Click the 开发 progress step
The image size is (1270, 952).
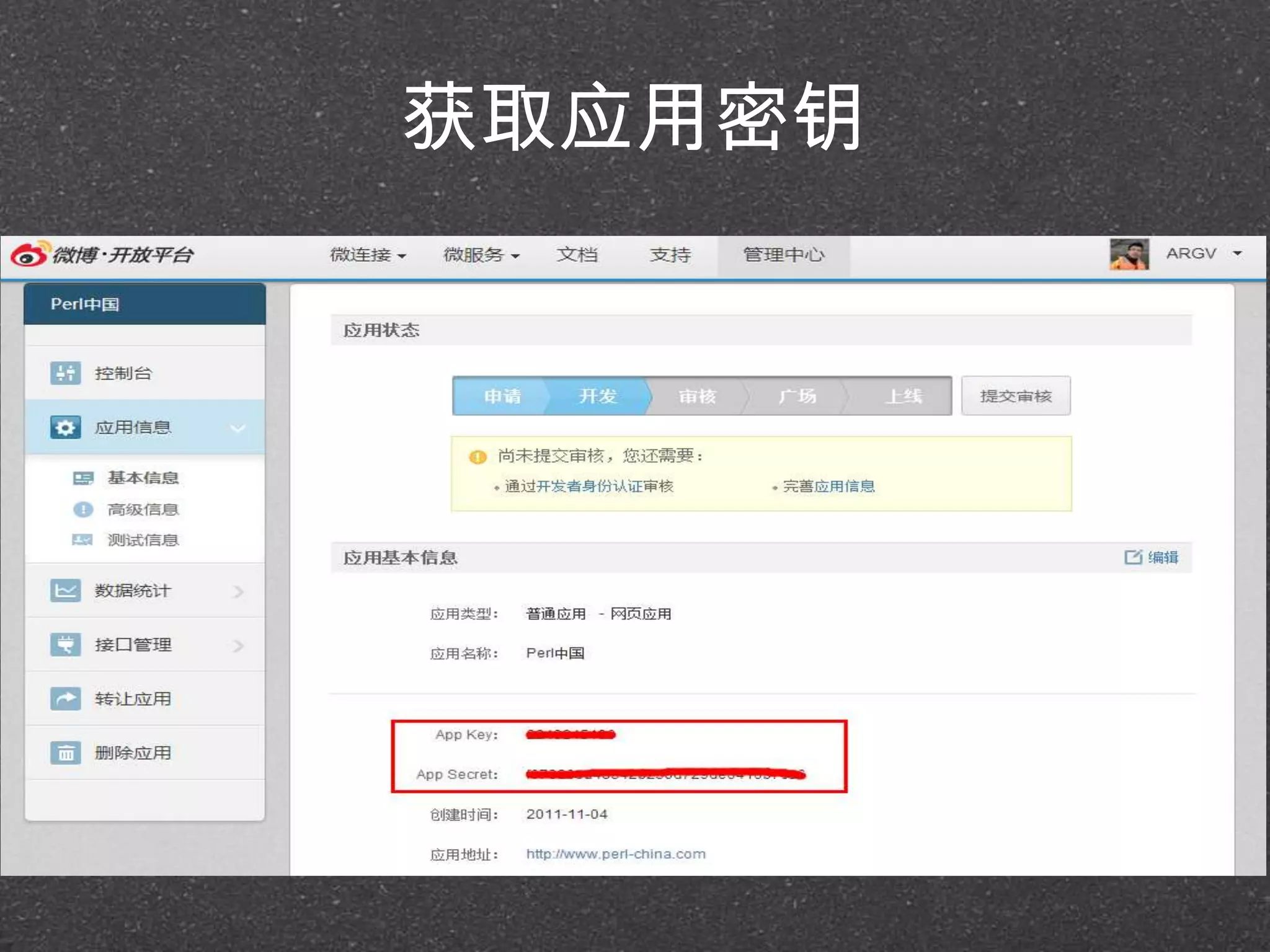coord(598,395)
